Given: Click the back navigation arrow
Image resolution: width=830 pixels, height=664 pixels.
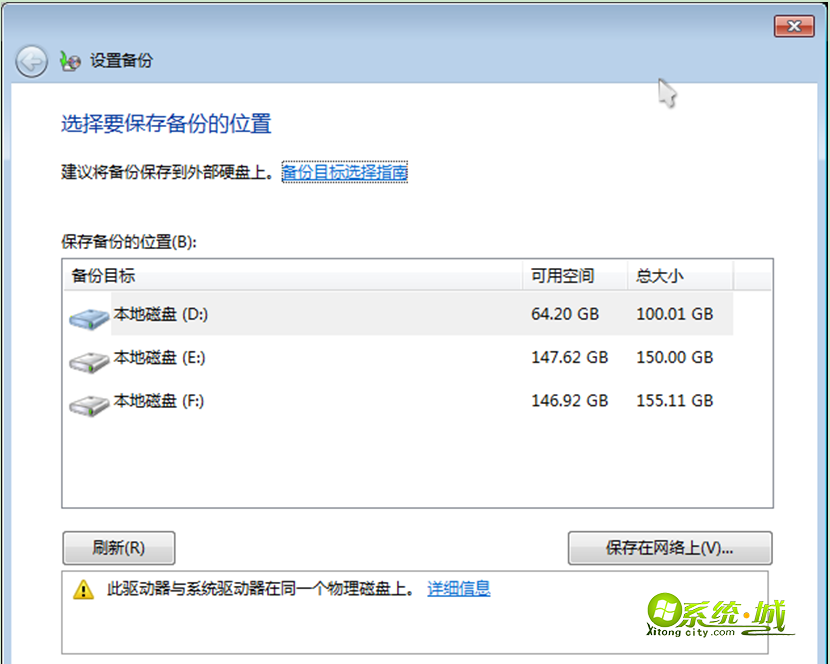Looking at the screenshot, I should [31, 61].
